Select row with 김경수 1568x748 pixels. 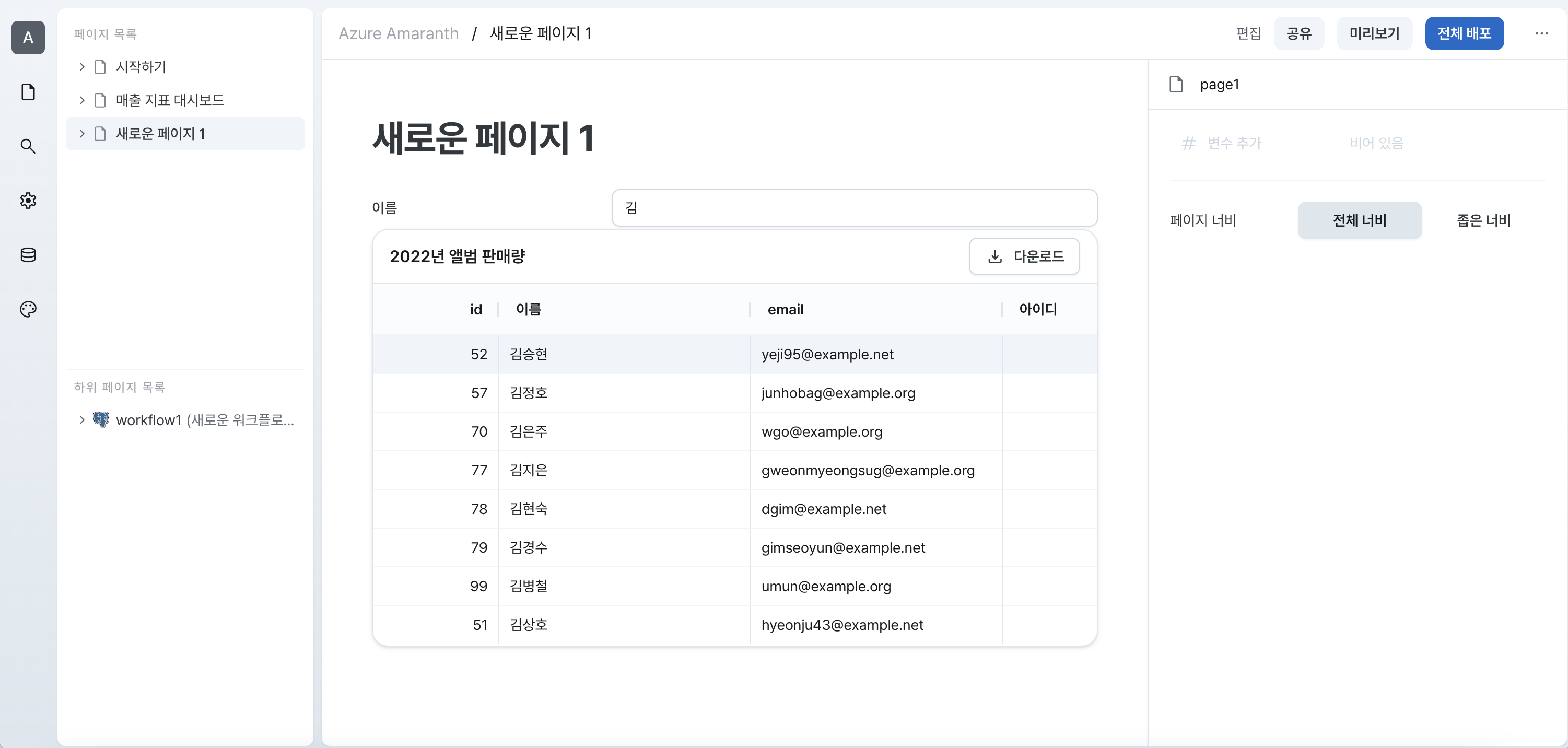point(735,548)
